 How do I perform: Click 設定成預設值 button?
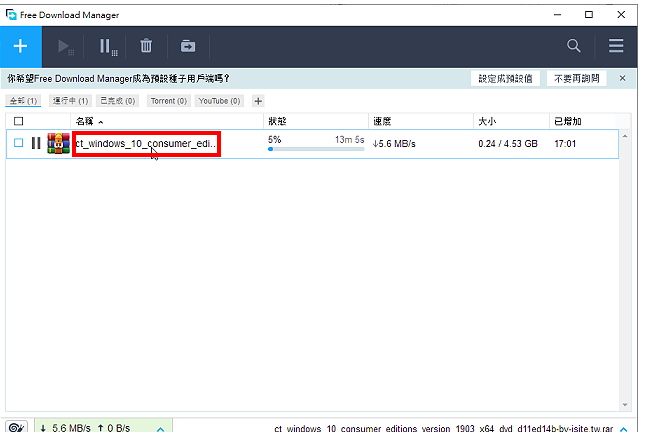pos(505,78)
